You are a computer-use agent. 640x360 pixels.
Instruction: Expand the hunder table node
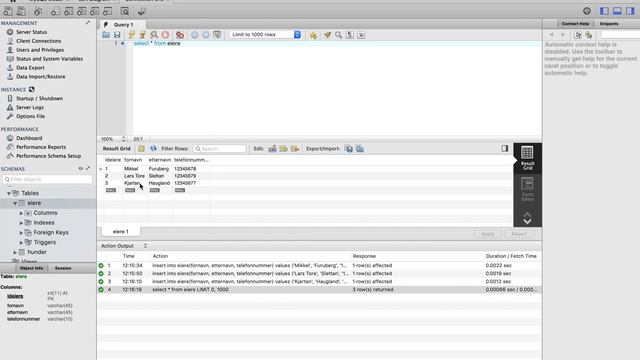(15, 252)
